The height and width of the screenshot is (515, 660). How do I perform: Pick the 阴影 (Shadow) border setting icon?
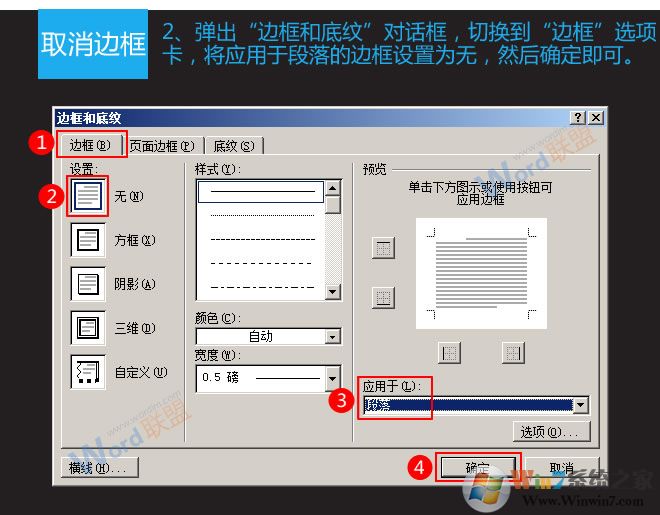[x=88, y=284]
